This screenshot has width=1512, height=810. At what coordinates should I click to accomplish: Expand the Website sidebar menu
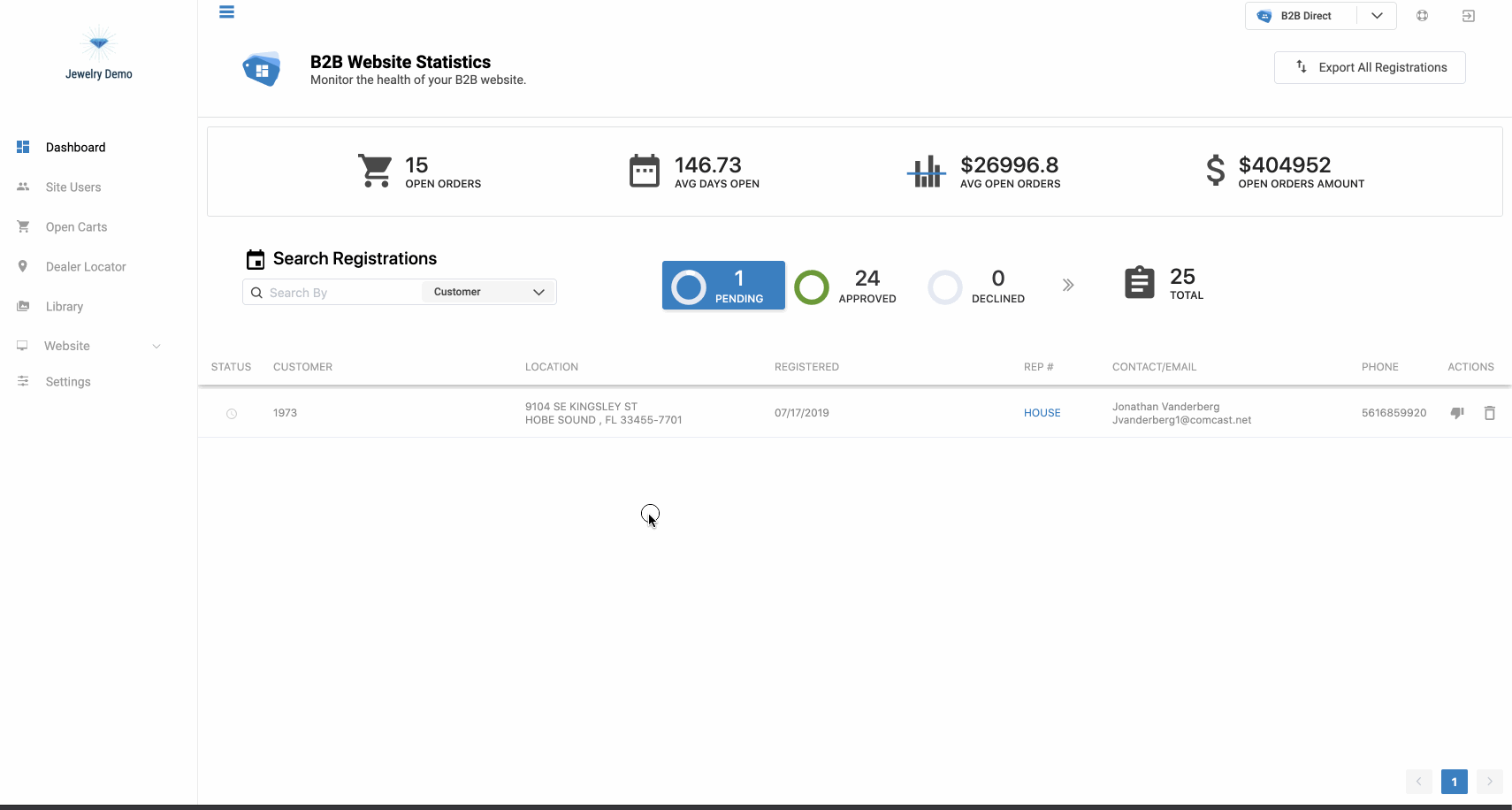(x=89, y=346)
